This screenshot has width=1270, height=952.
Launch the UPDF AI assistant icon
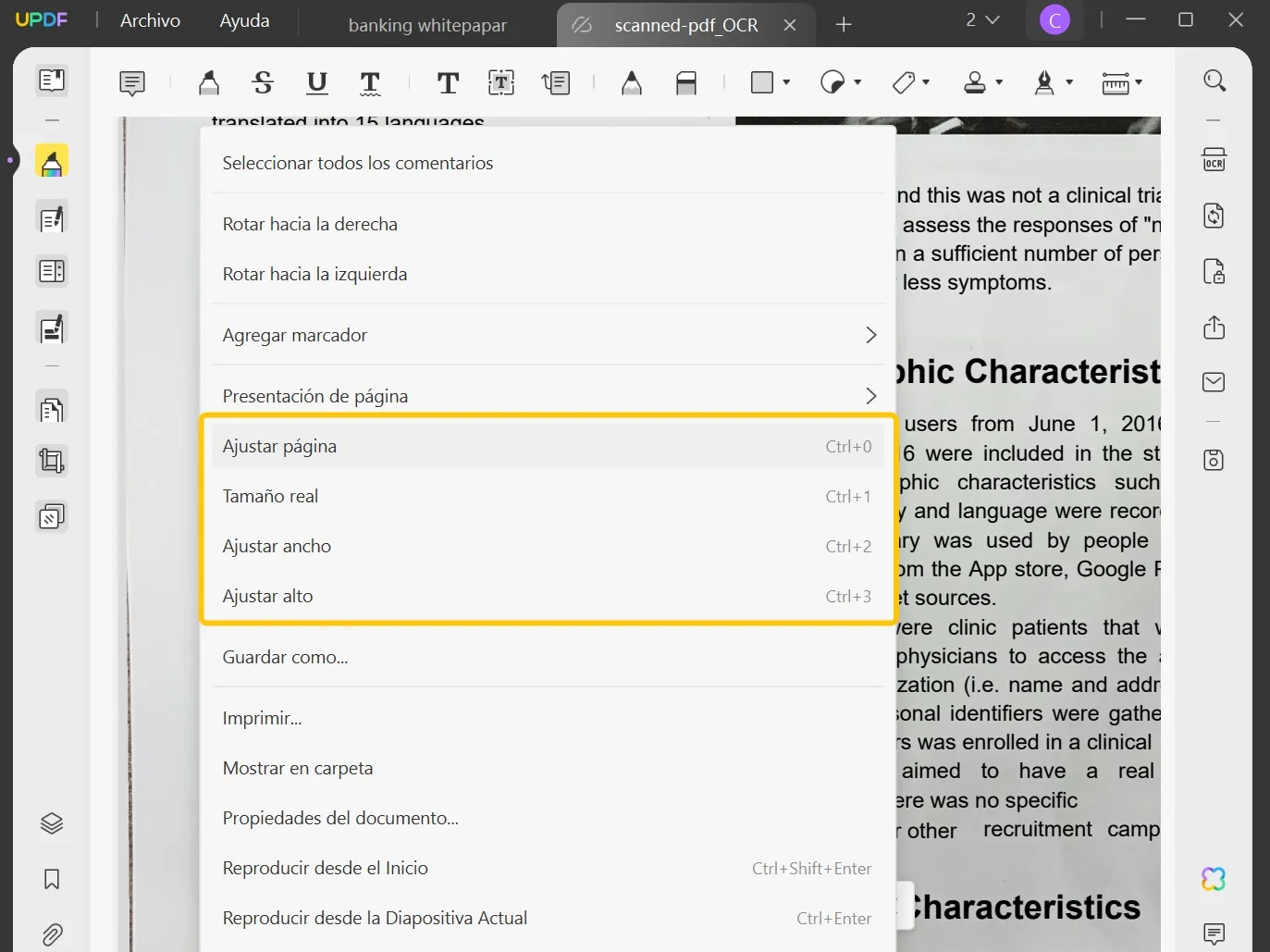tap(1214, 879)
